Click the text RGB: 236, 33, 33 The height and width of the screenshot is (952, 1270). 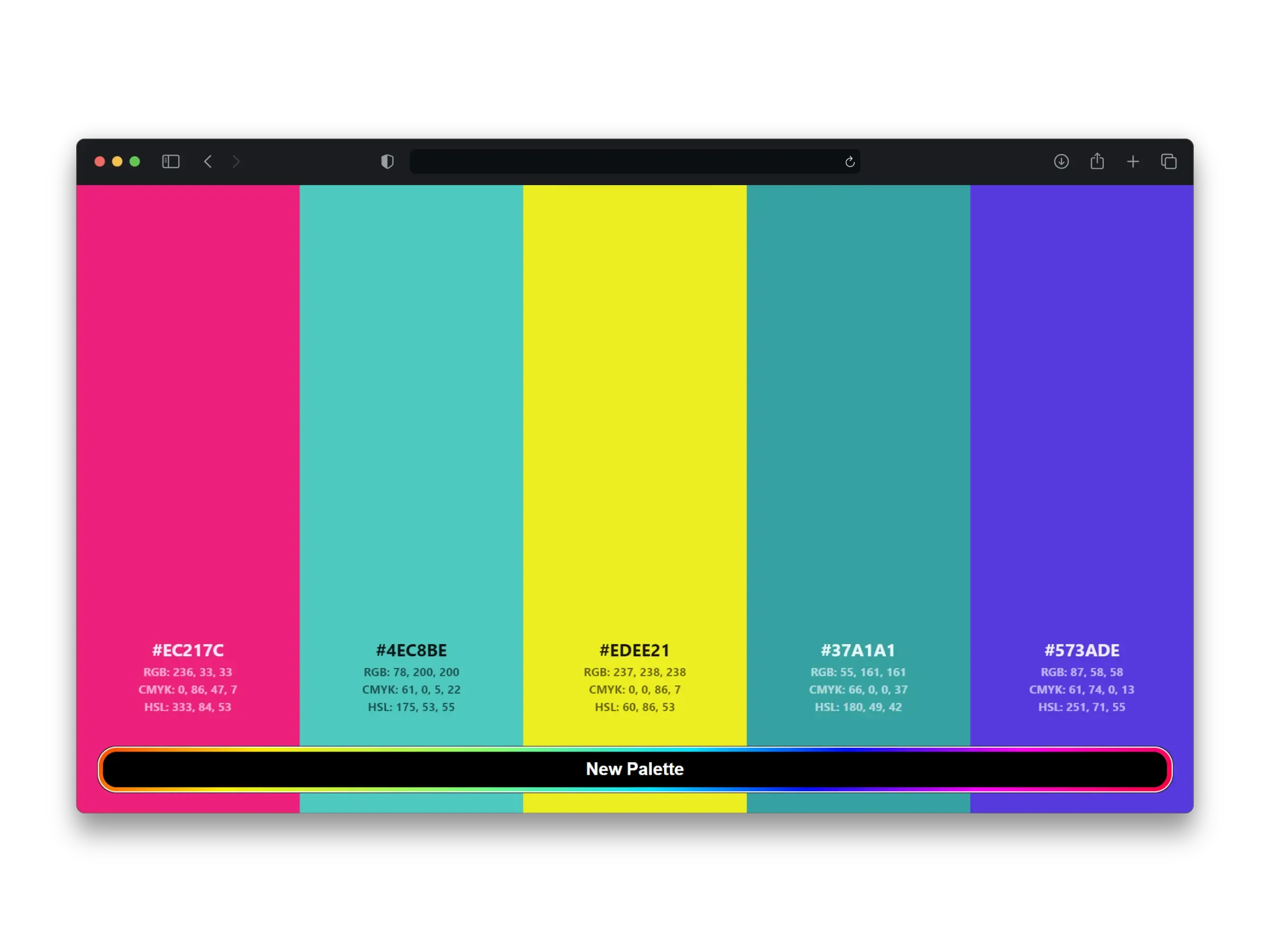click(x=188, y=672)
